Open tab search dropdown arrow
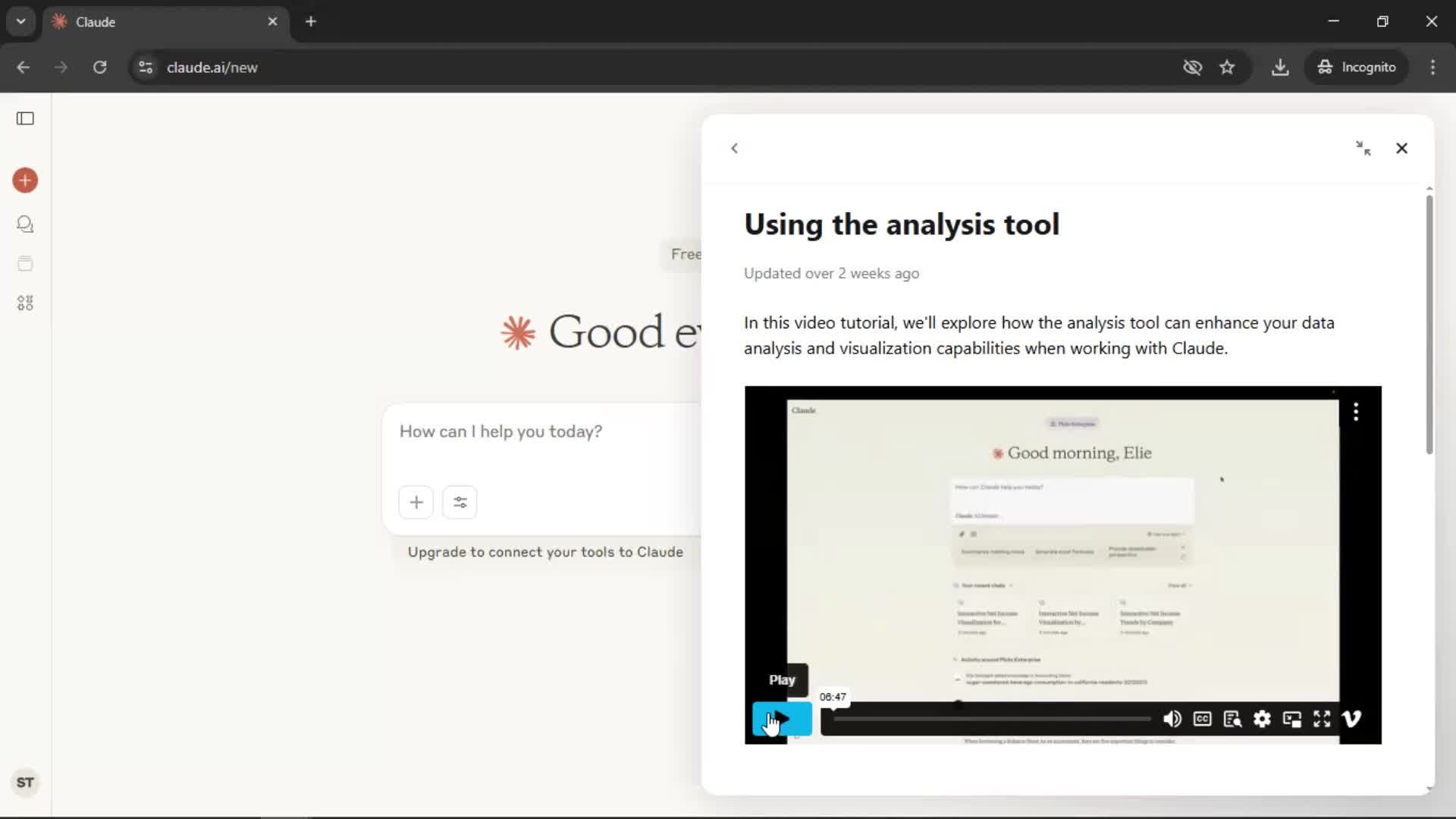Viewport: 1456px width, 819px height. [x=21, y=21]
